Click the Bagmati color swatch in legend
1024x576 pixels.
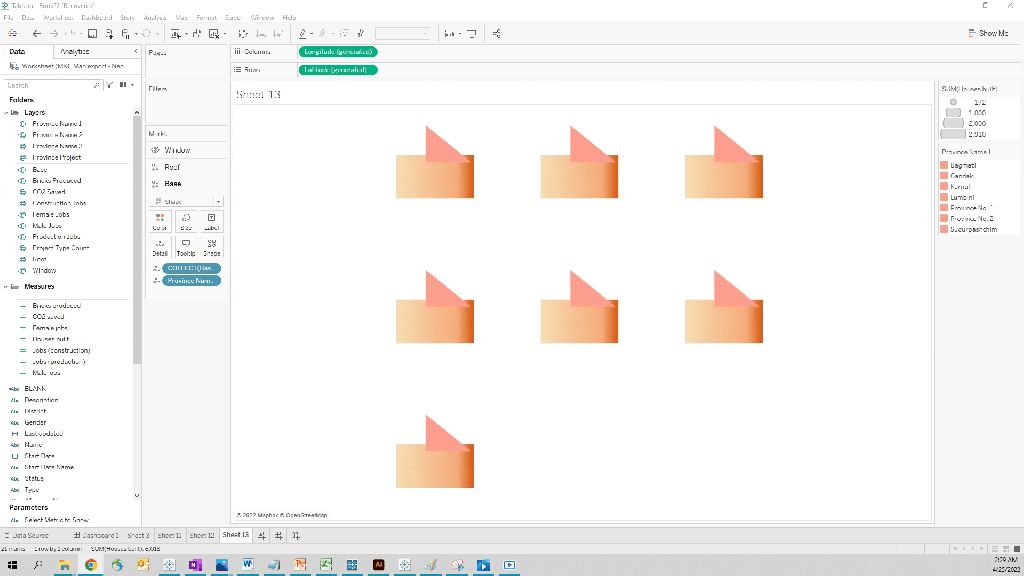(943, 165)
